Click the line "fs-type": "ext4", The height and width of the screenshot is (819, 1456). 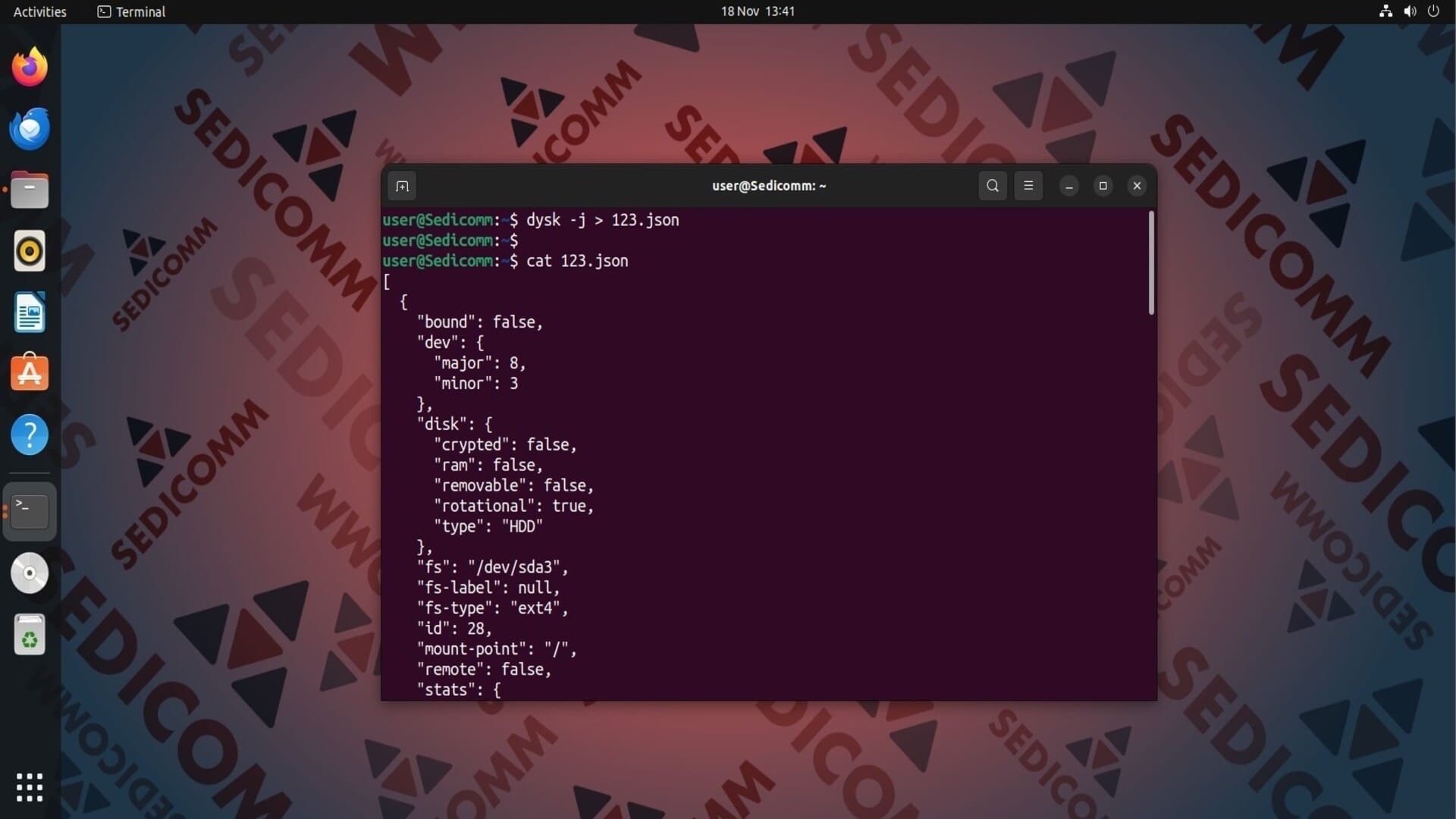(x=492, y=608)
